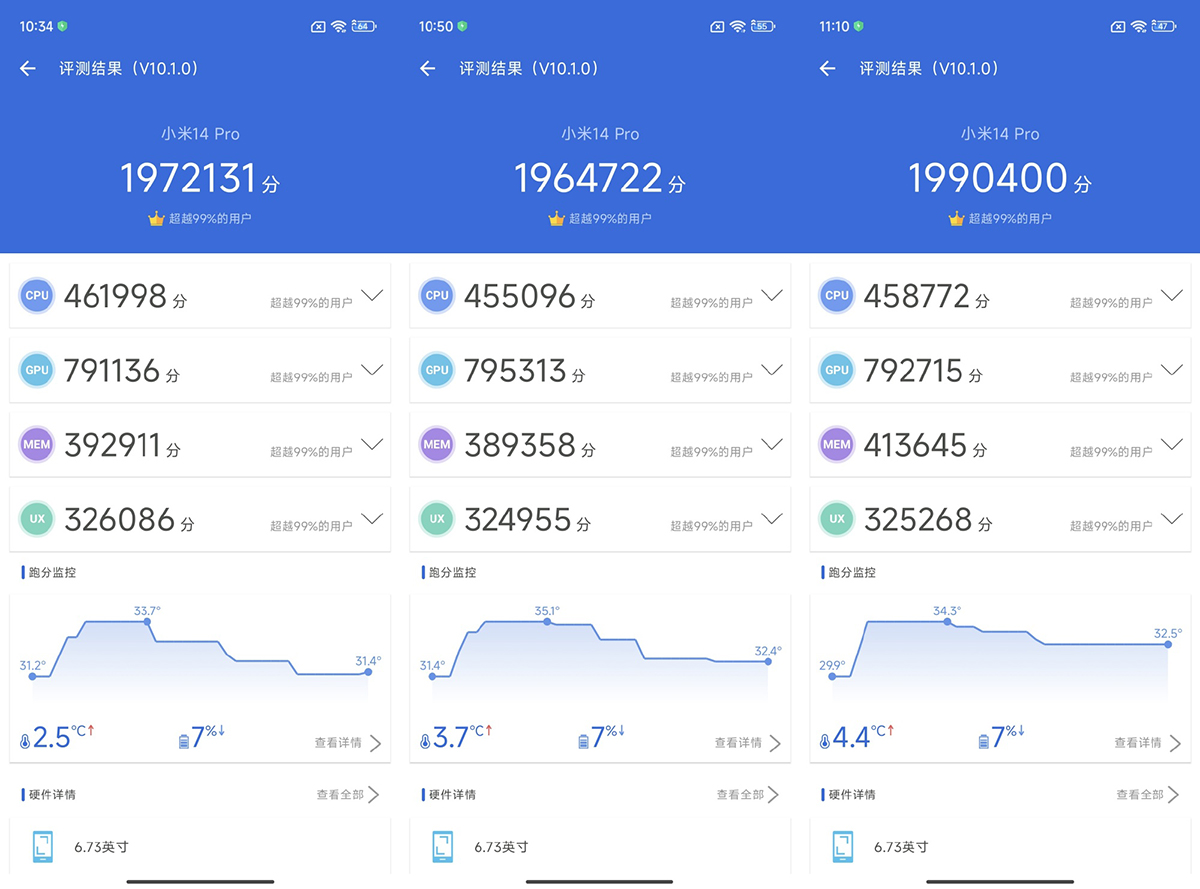1200x889 pixels.
Task: Click the thermometer icon beside 2.5°C
Action: click(25, 742)
